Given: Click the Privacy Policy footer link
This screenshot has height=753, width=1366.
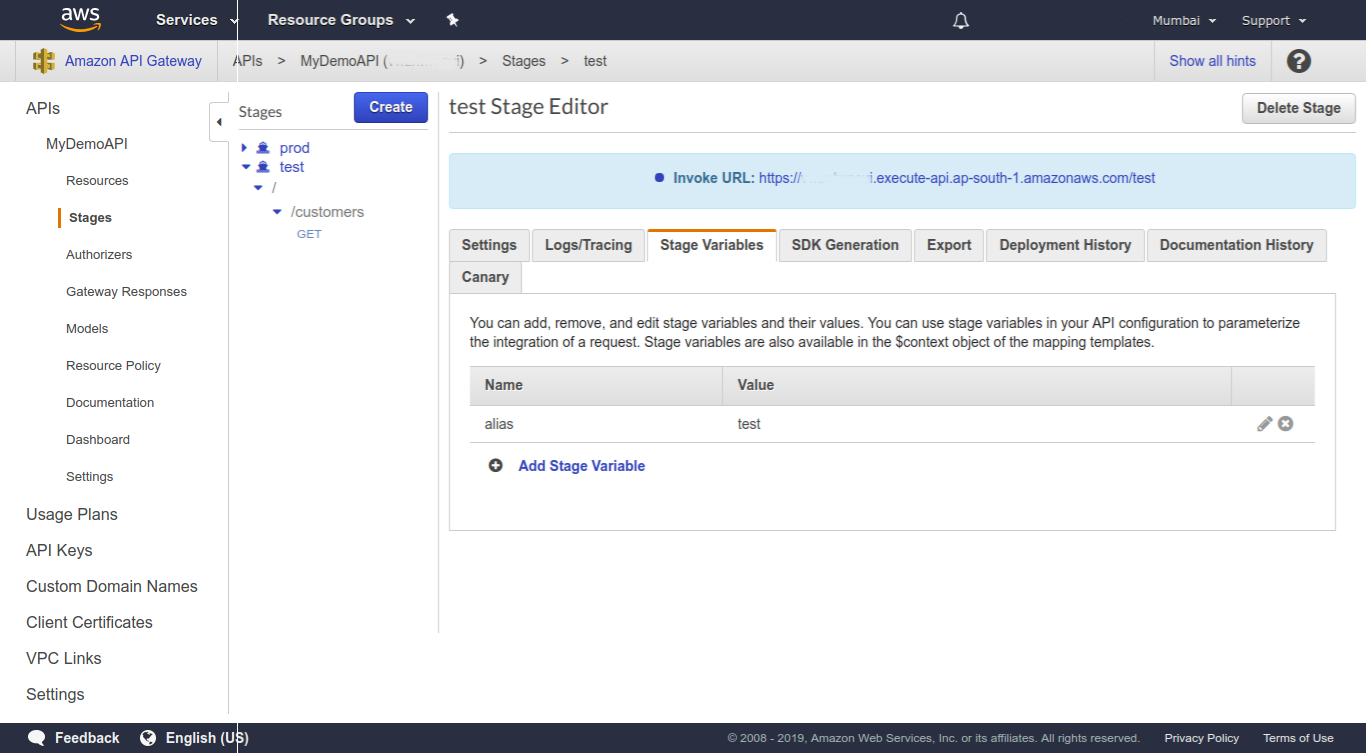Looking at the screenshot, I should (1201, 738).
